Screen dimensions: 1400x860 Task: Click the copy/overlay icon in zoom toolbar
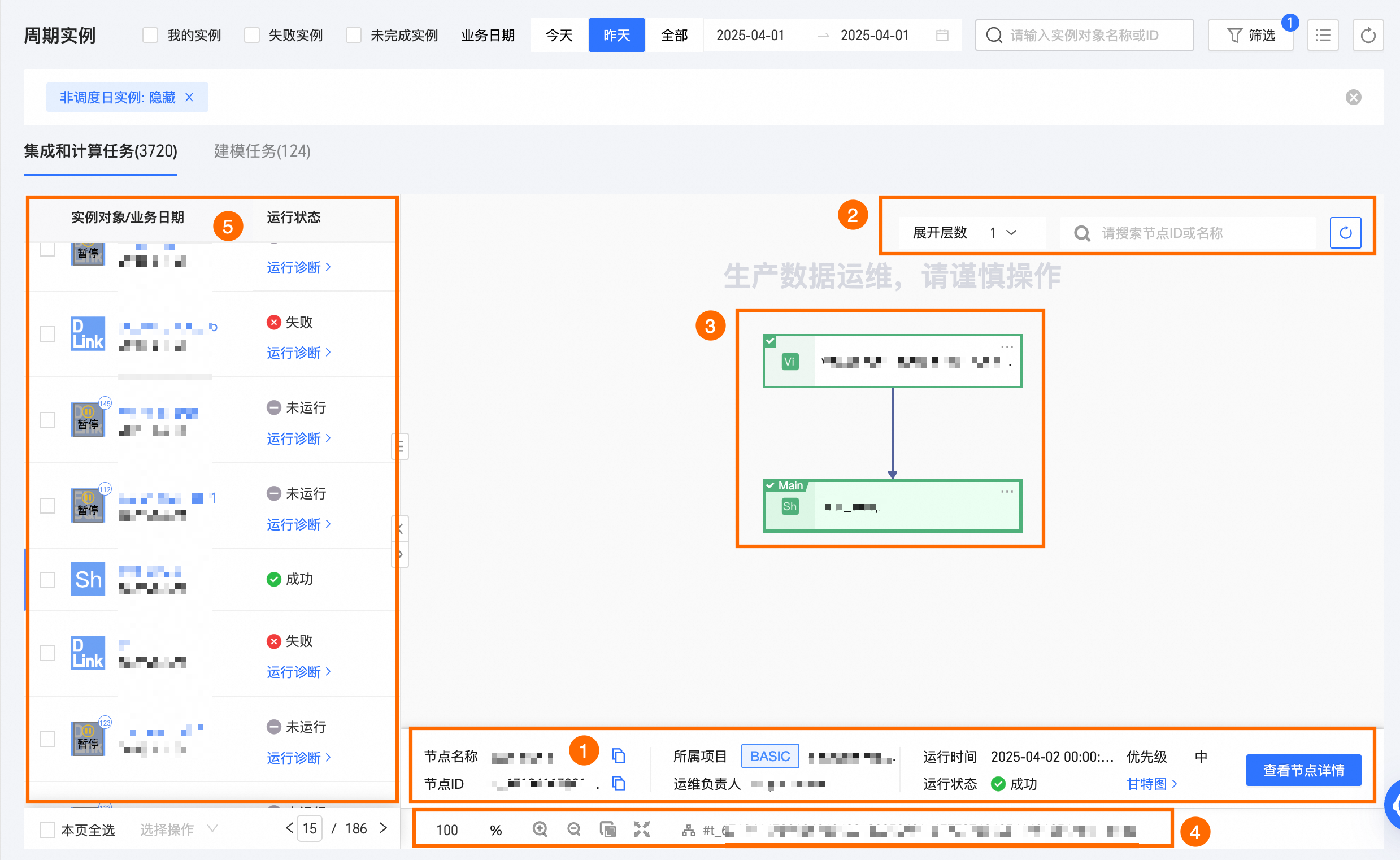click(x=607, y=829)
